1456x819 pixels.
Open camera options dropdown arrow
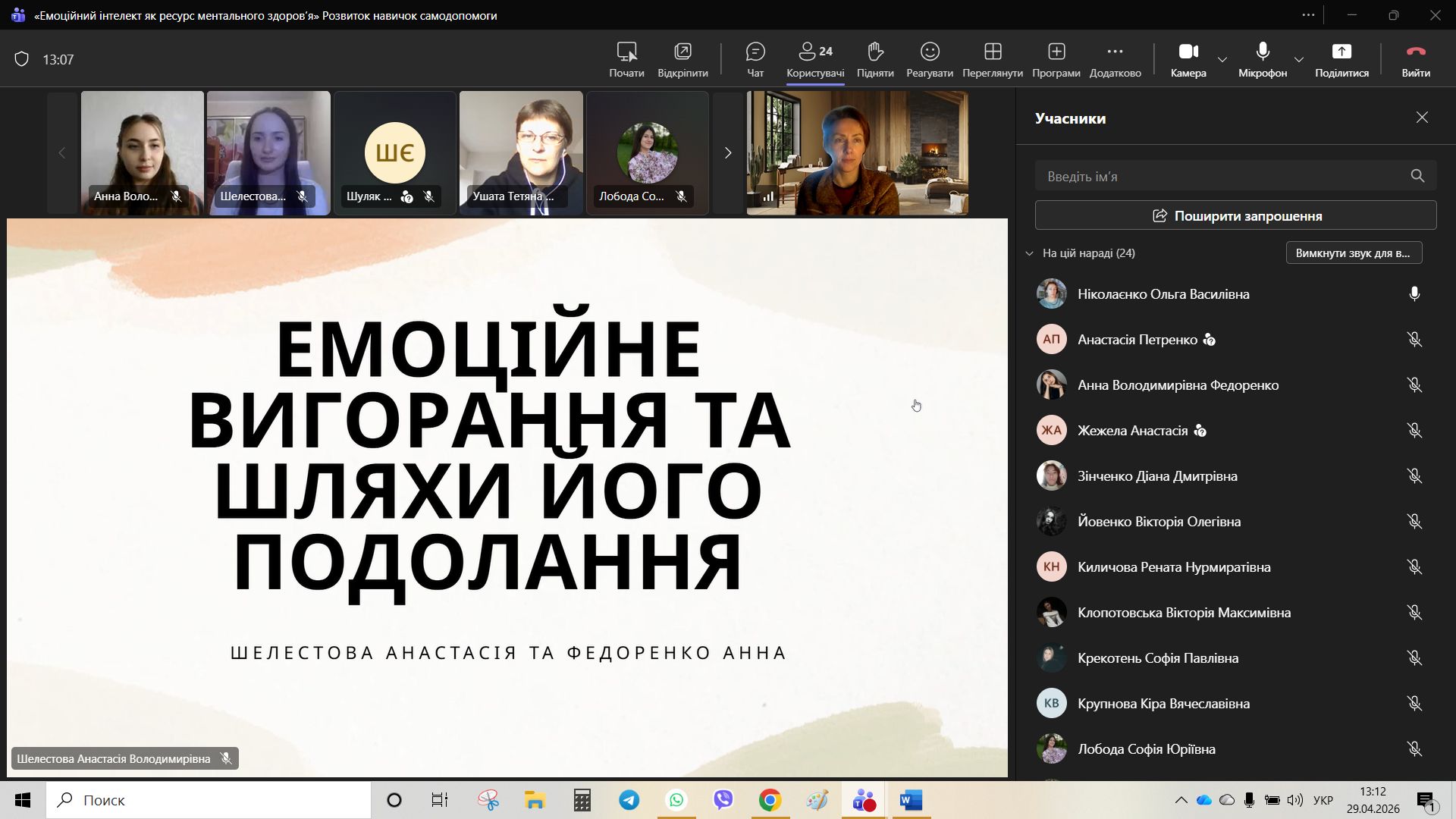point(1222,59)
